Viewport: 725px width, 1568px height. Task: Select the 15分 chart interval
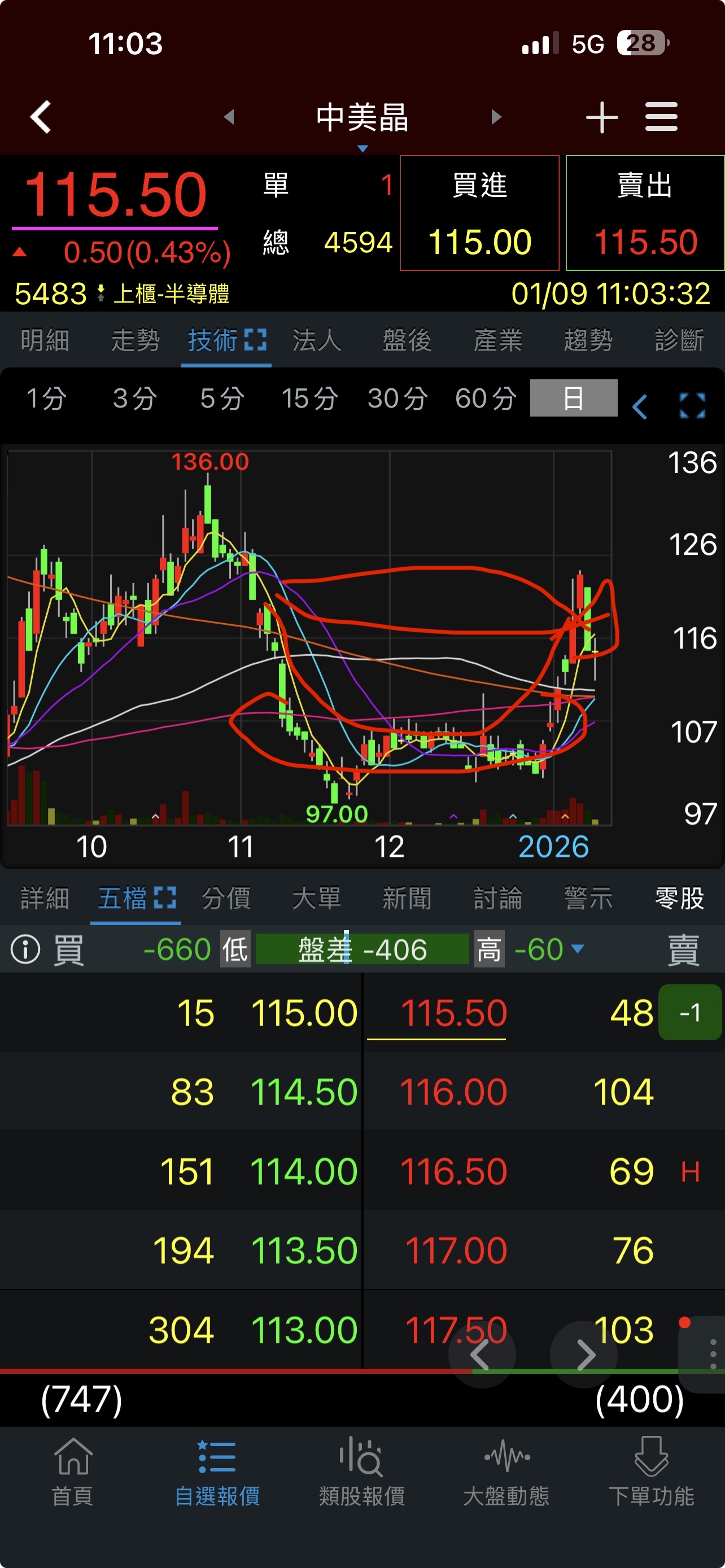point(310,398)
